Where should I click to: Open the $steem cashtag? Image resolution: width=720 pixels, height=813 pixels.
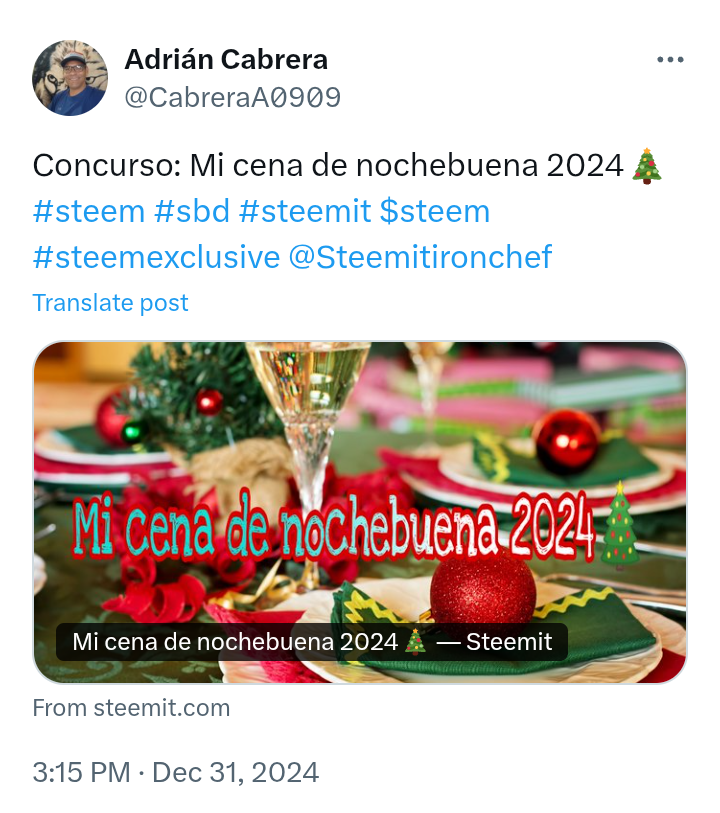(x=434, y=211)
